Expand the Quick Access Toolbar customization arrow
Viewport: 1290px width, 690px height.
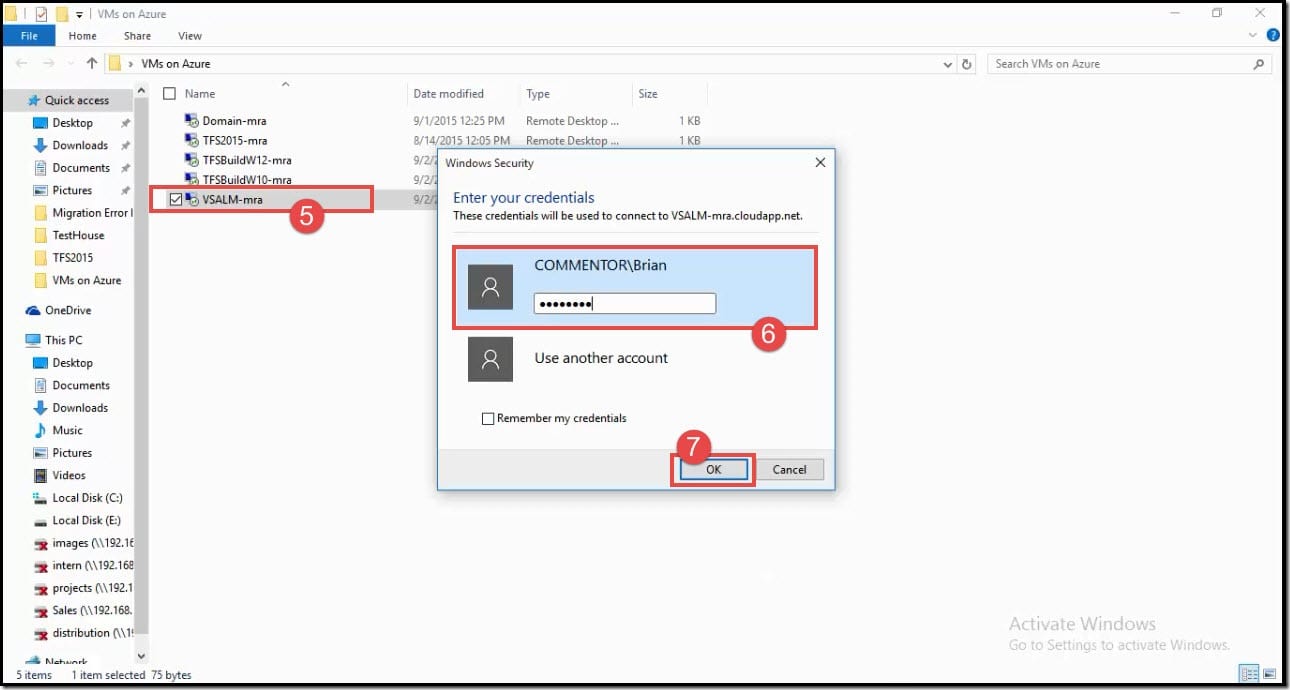79,14
